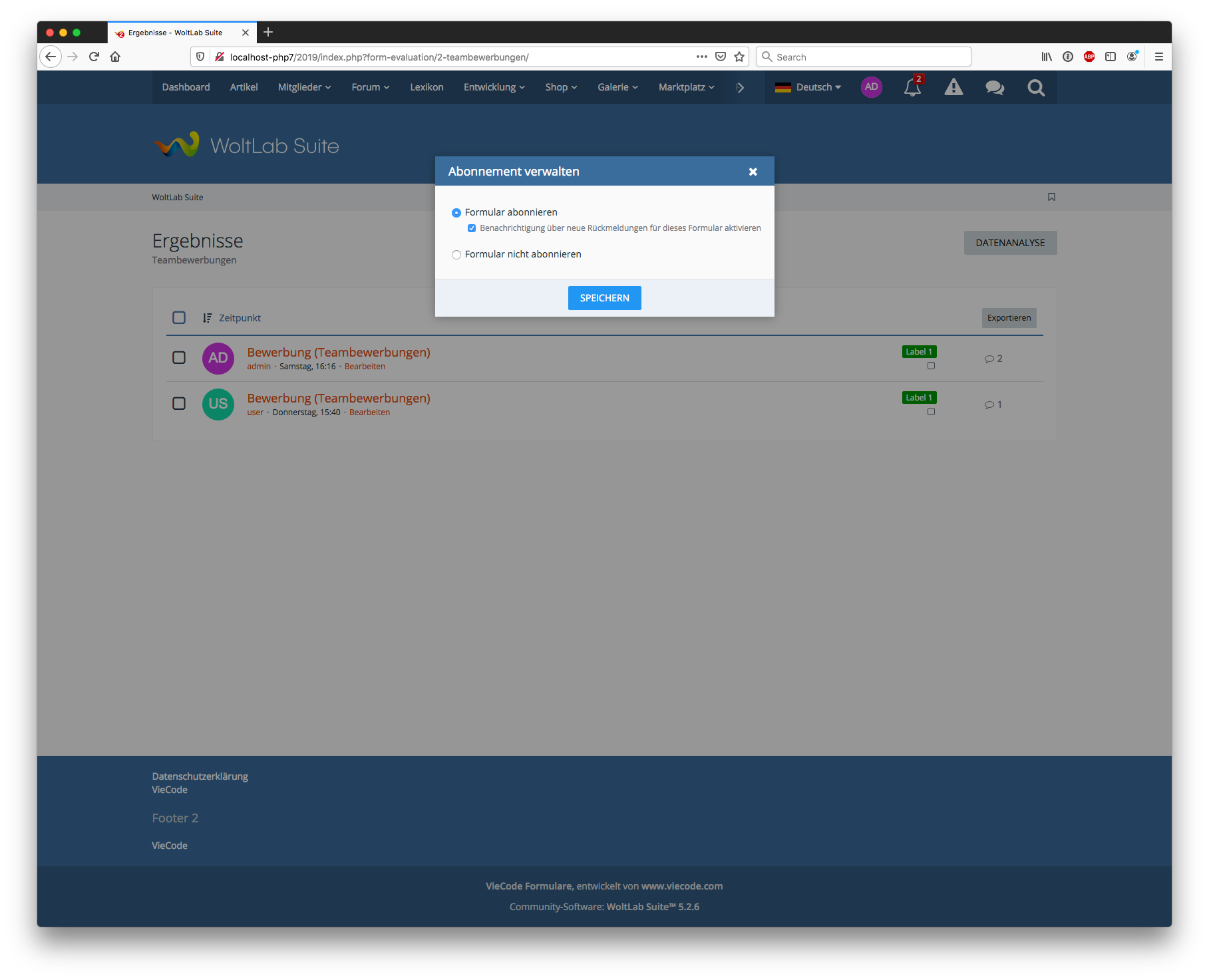The height and width of the screenshot is (980, 1209).
Task: Close the Abonnement verwalten dialog
Action: point(753,172)
